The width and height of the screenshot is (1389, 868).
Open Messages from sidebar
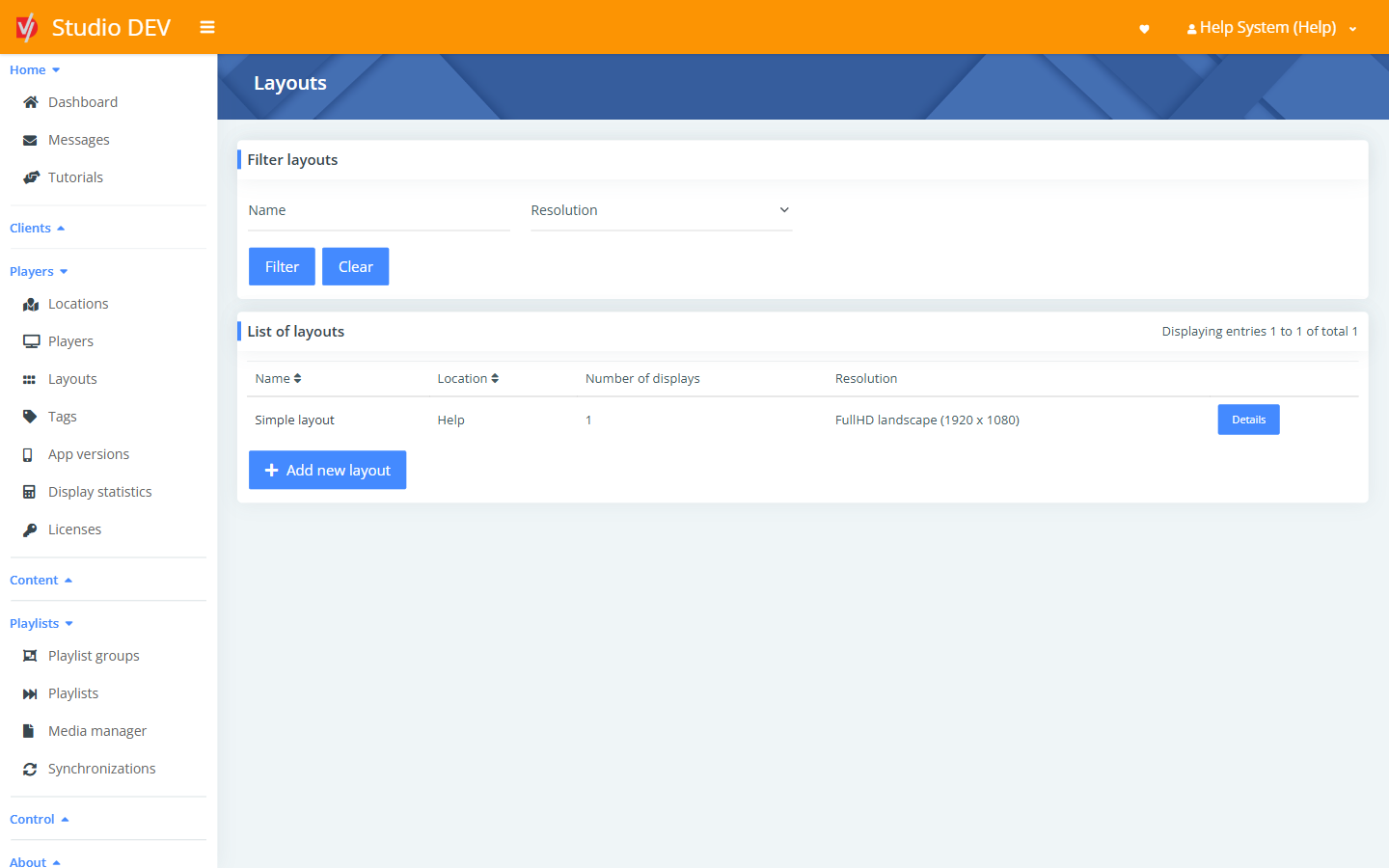point(79,140)
